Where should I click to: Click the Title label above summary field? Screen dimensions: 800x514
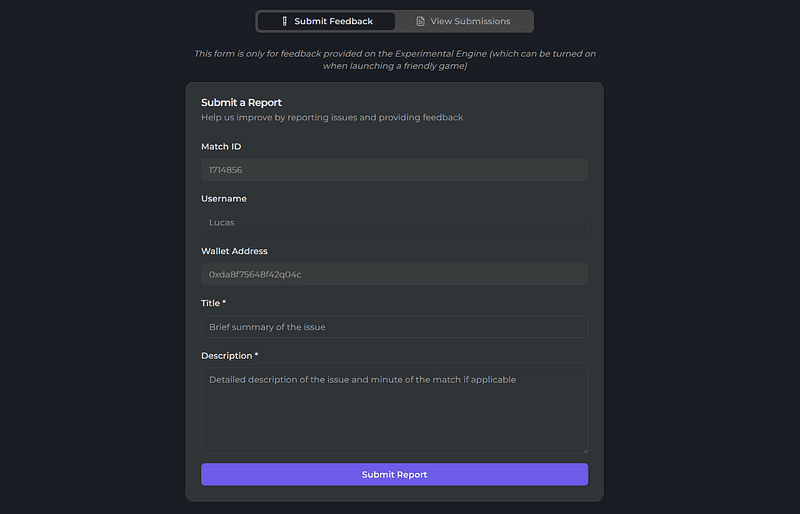click(210, 303)
